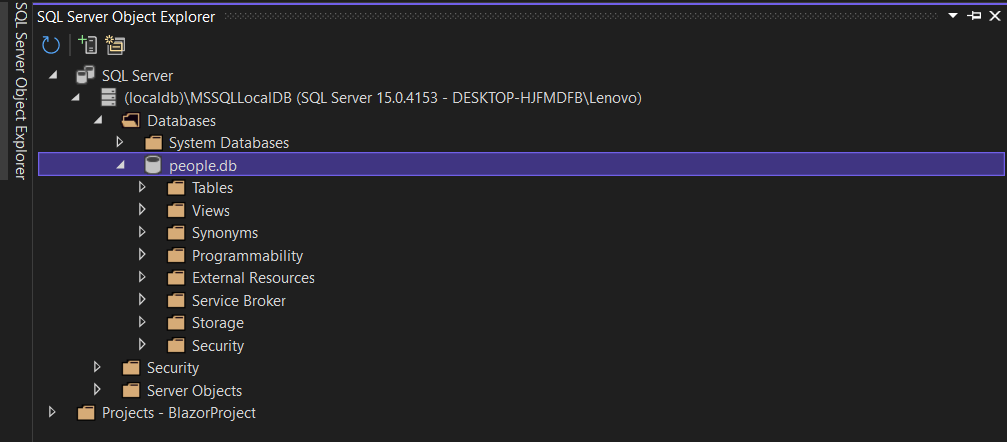Select the Server Objects node
This screenshot has height=442, width=1007.
coord(194,391)
